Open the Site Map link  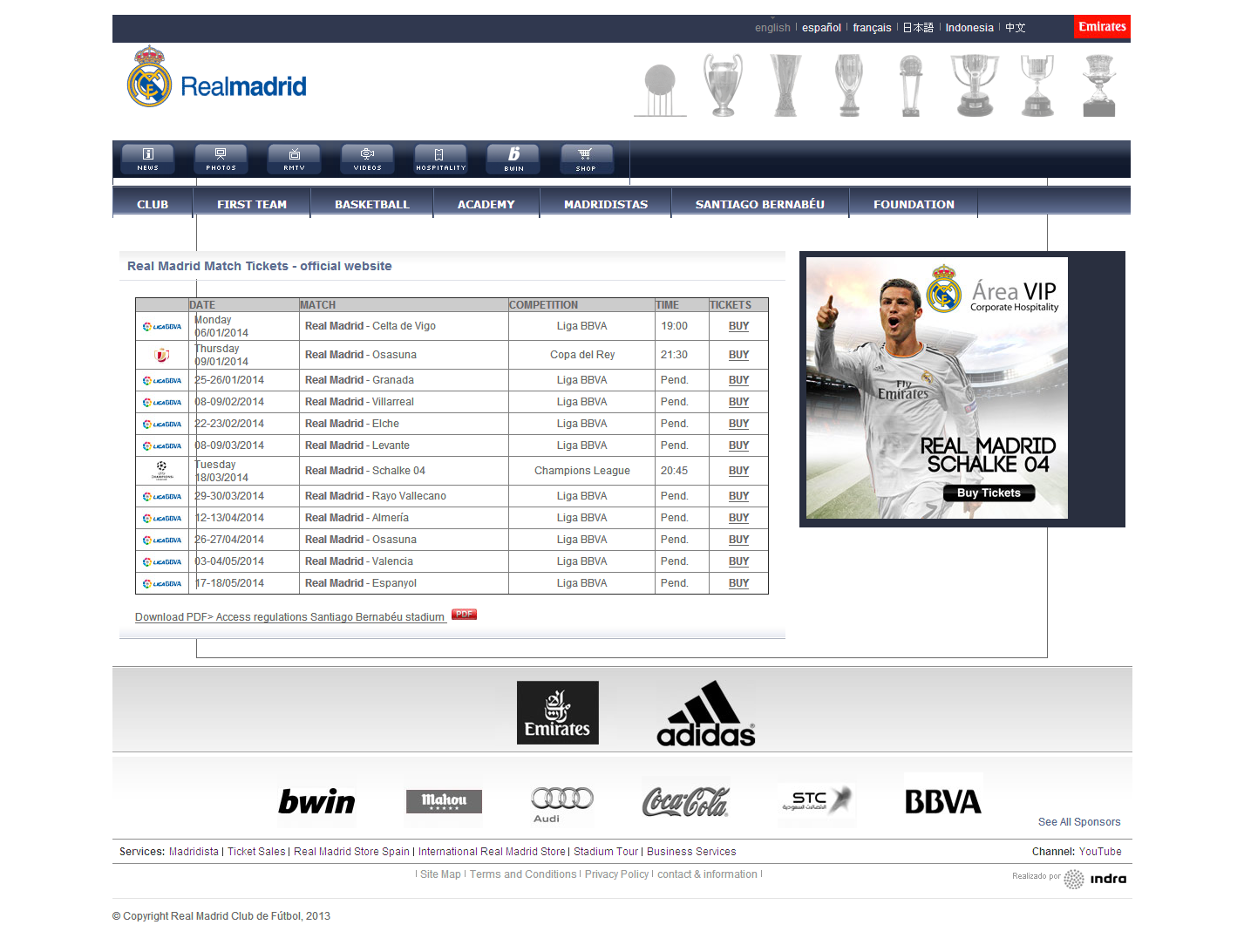coord(440,874)
